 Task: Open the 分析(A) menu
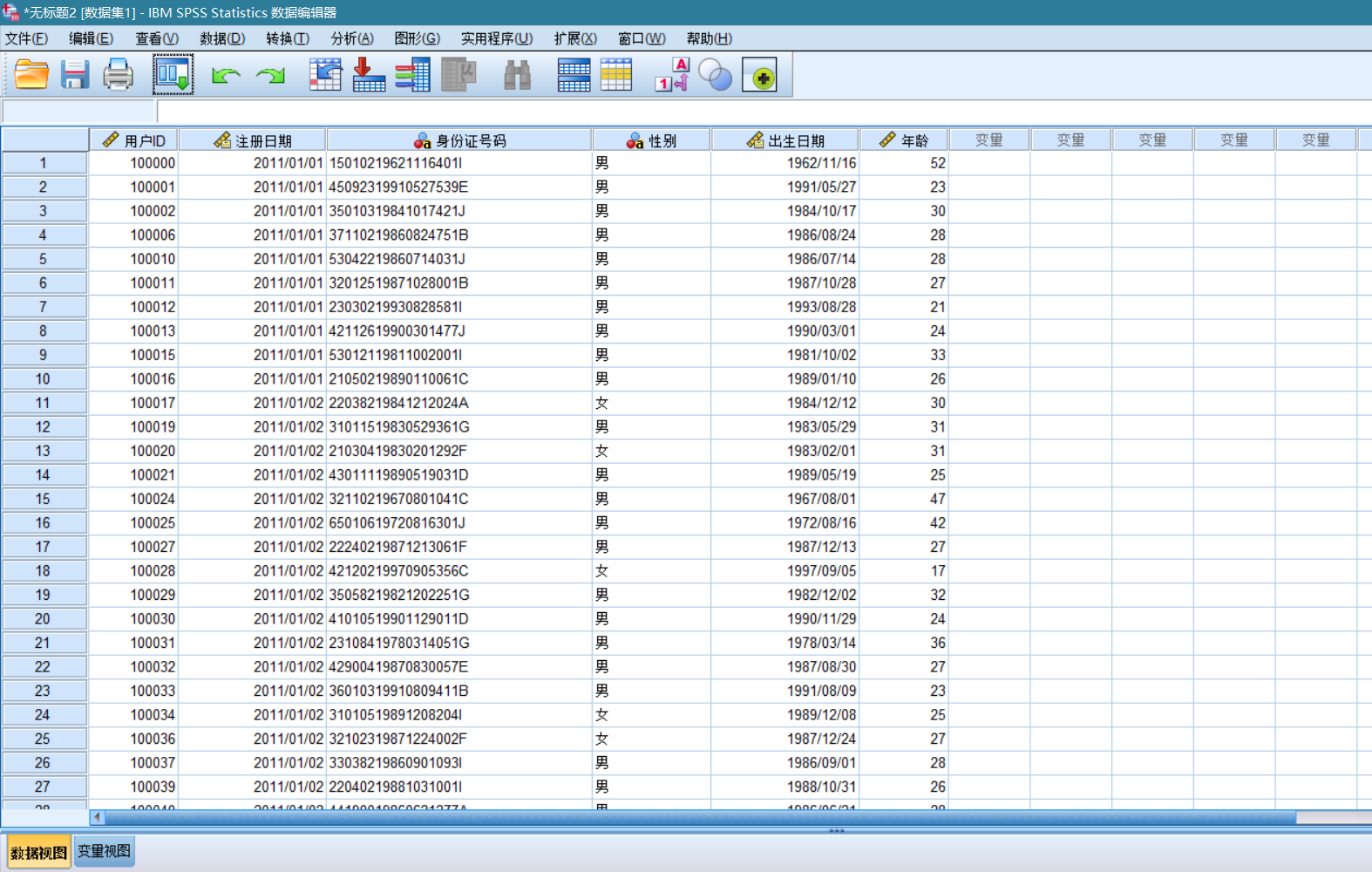(352, 38)
